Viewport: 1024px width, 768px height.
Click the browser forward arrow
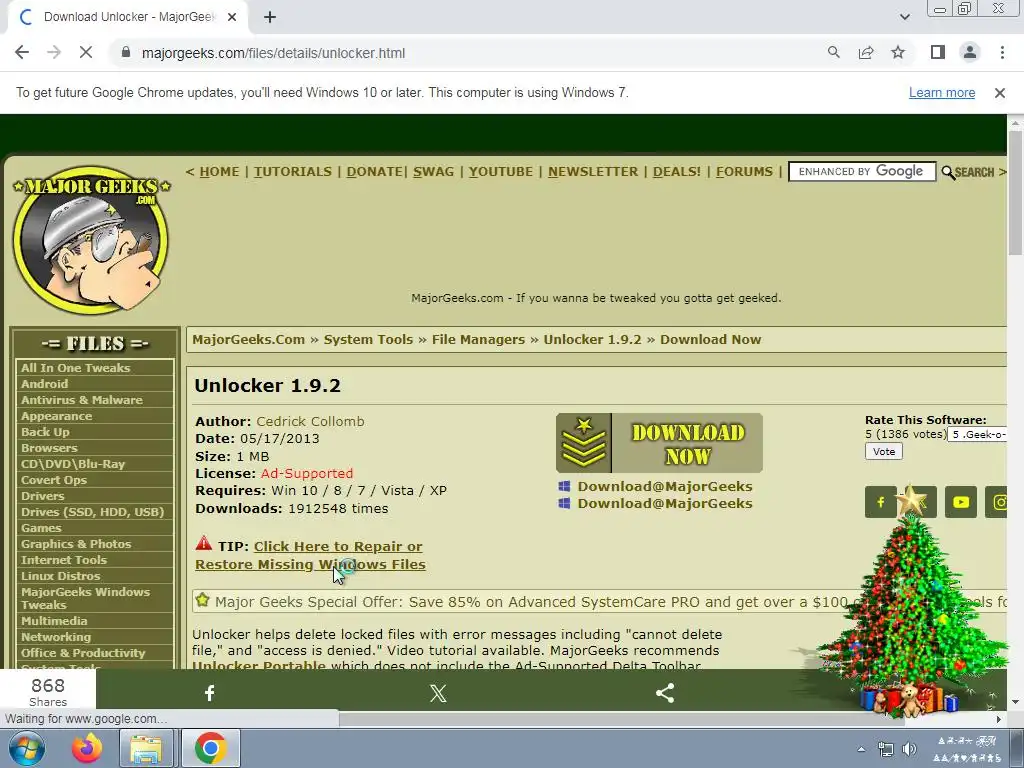(54, 53)
